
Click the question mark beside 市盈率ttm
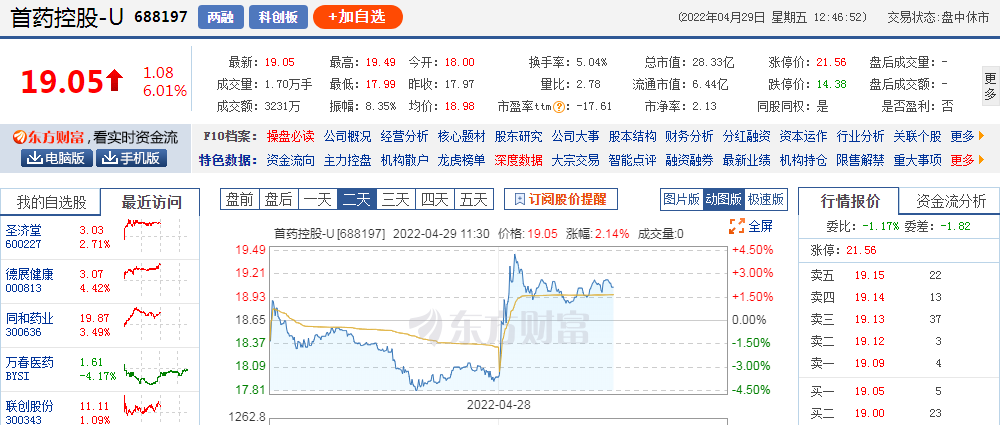560,106
